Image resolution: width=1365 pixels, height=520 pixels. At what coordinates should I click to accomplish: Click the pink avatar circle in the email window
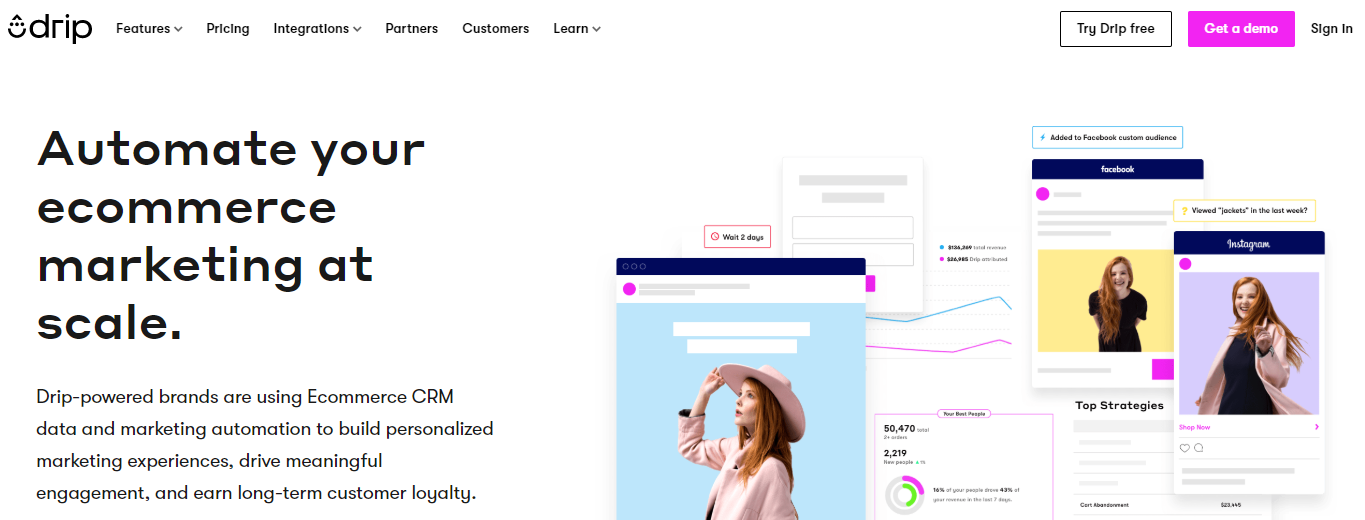(x=629, y=289)
